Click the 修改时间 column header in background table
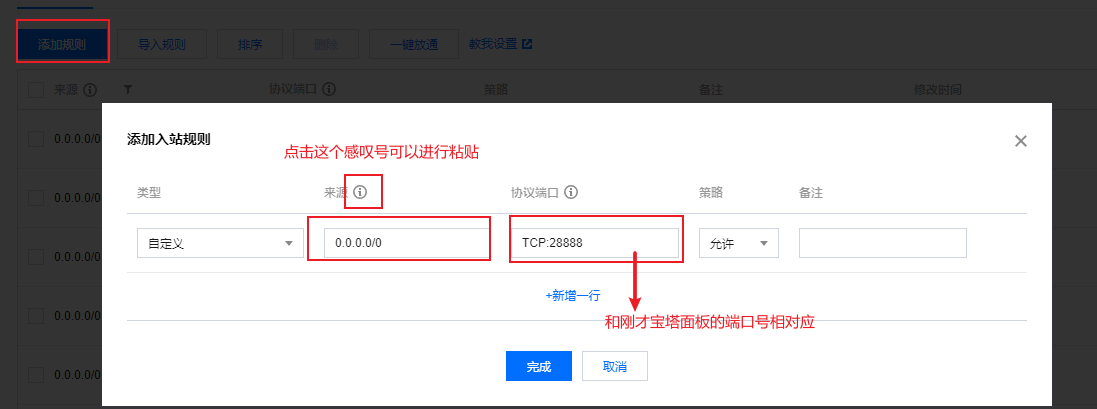1097x409 pixels. coord(937,90)
